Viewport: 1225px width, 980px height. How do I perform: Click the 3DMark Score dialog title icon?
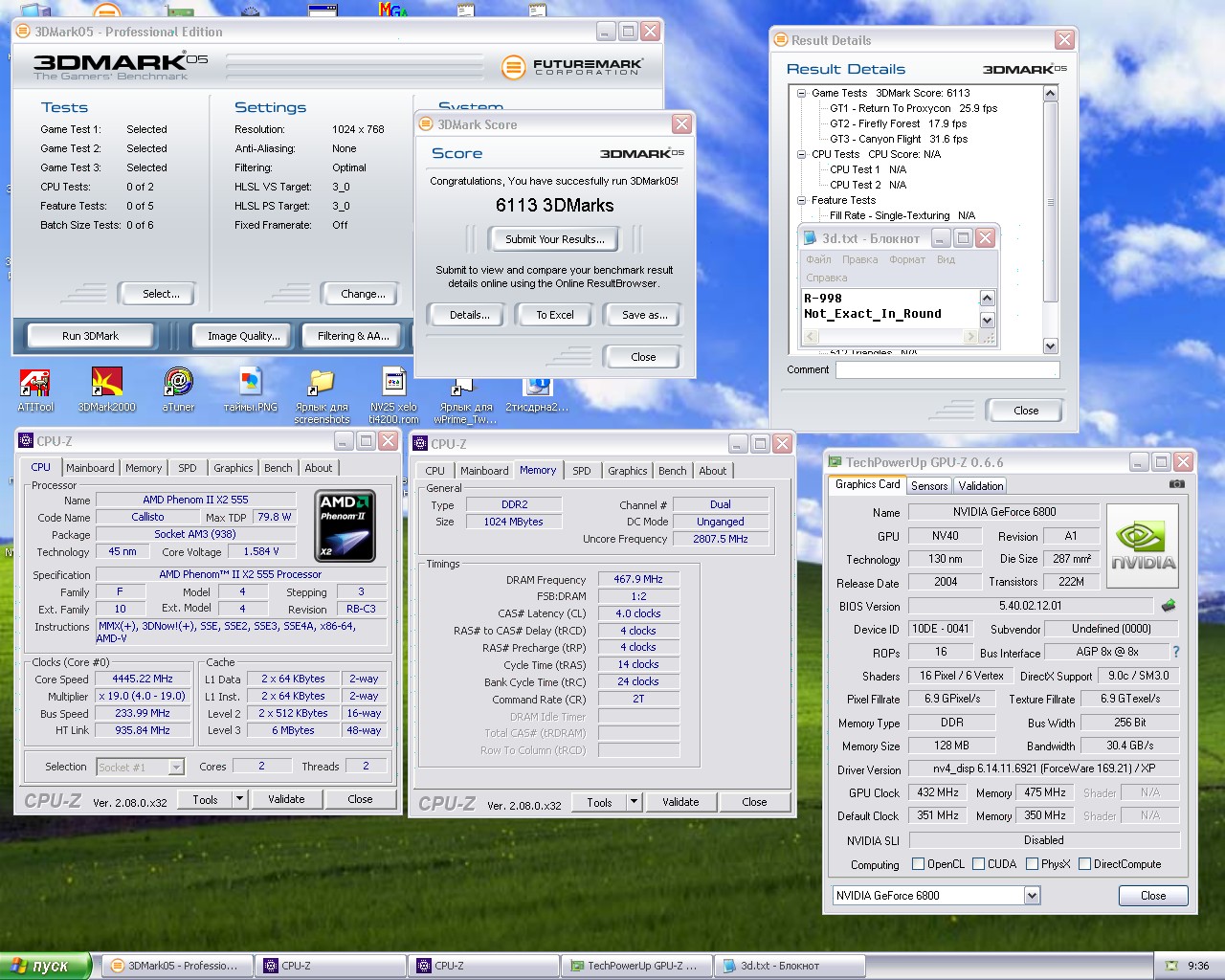(x=428, y=124)
